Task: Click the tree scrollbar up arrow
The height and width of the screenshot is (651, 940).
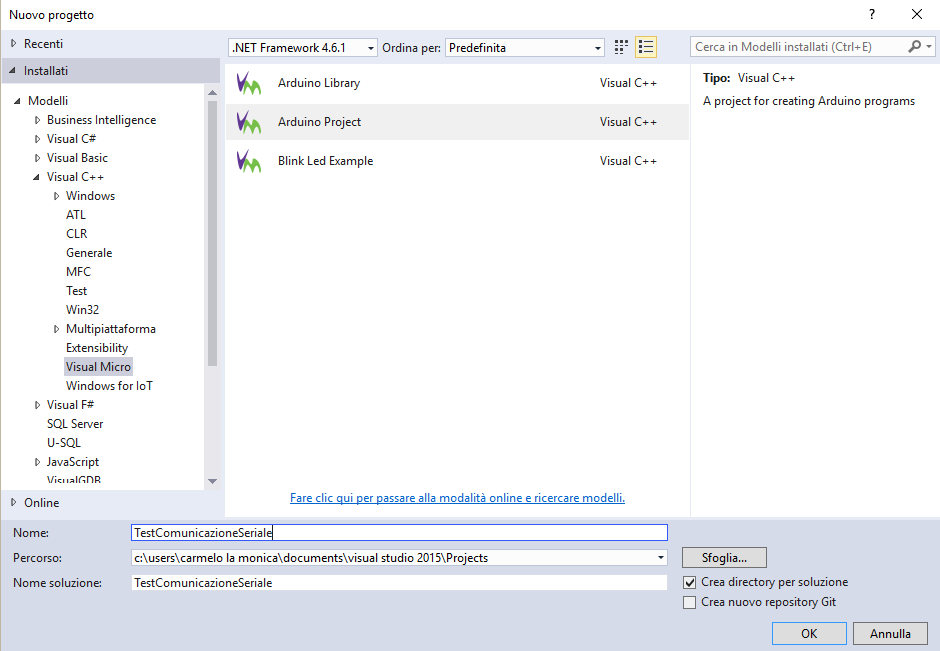Action: click(x=212, y=93)
